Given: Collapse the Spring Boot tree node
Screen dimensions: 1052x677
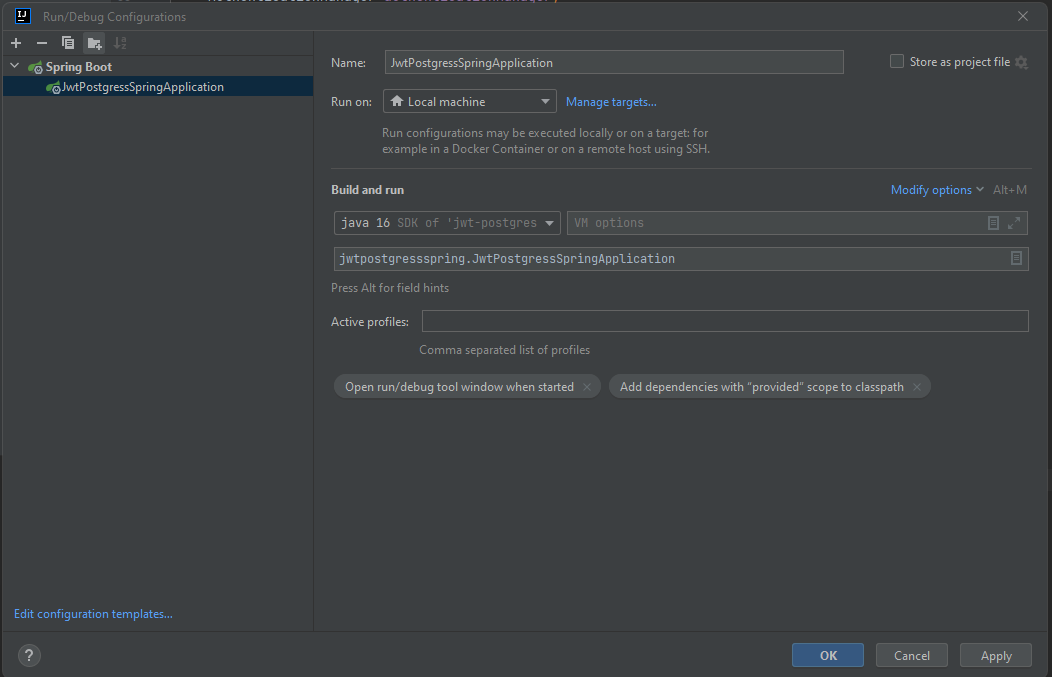Looking at the screenshot, I should 14,66.
